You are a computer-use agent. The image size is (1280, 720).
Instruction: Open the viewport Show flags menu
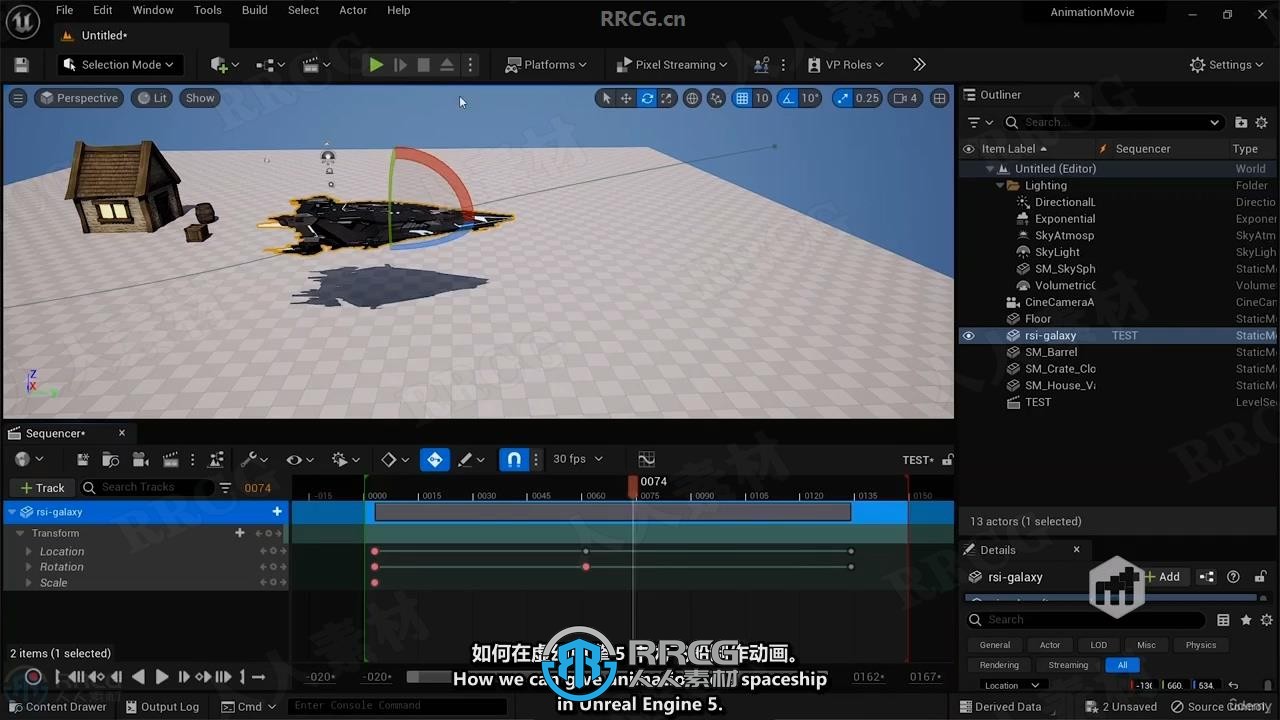click(200, 98)
